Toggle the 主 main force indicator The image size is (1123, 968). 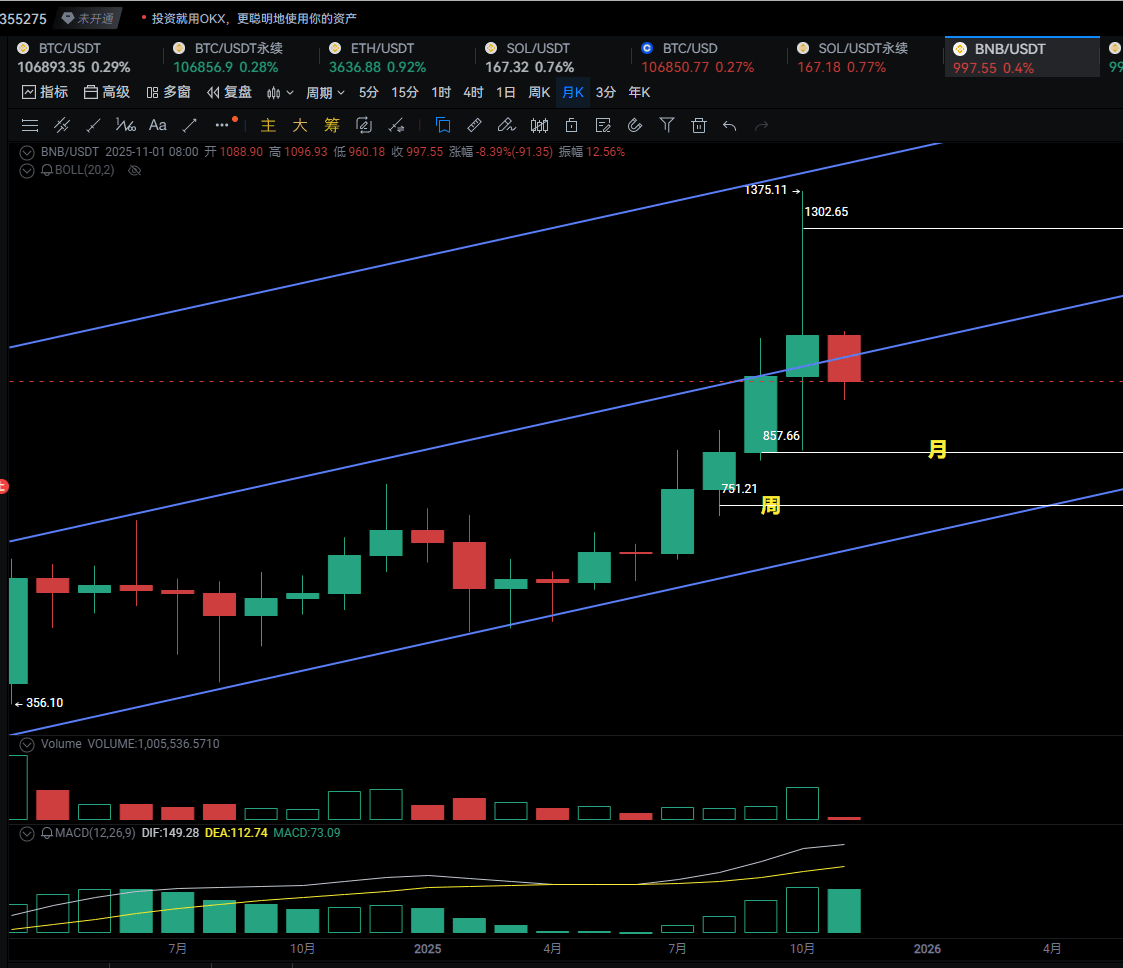[268, 125]
